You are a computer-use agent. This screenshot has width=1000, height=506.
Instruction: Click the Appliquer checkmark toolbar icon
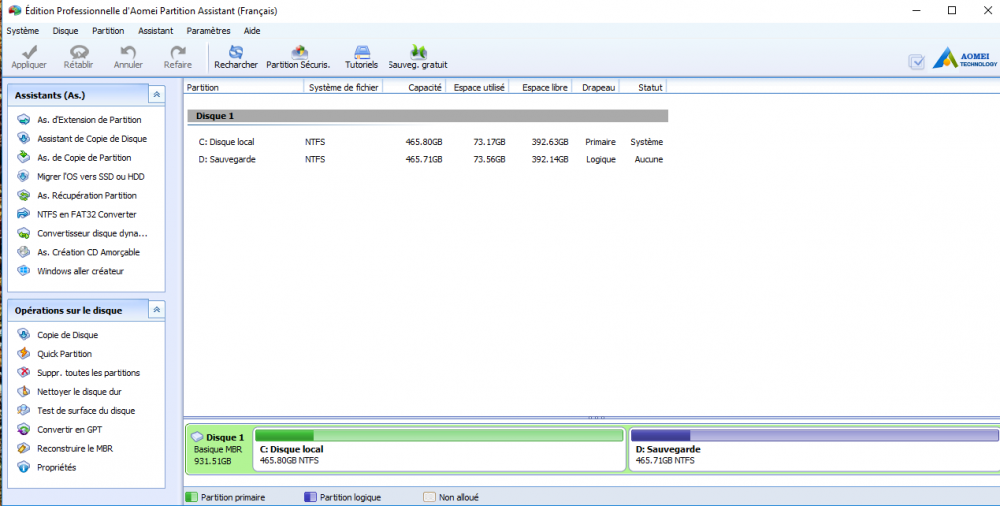point(29,52)
